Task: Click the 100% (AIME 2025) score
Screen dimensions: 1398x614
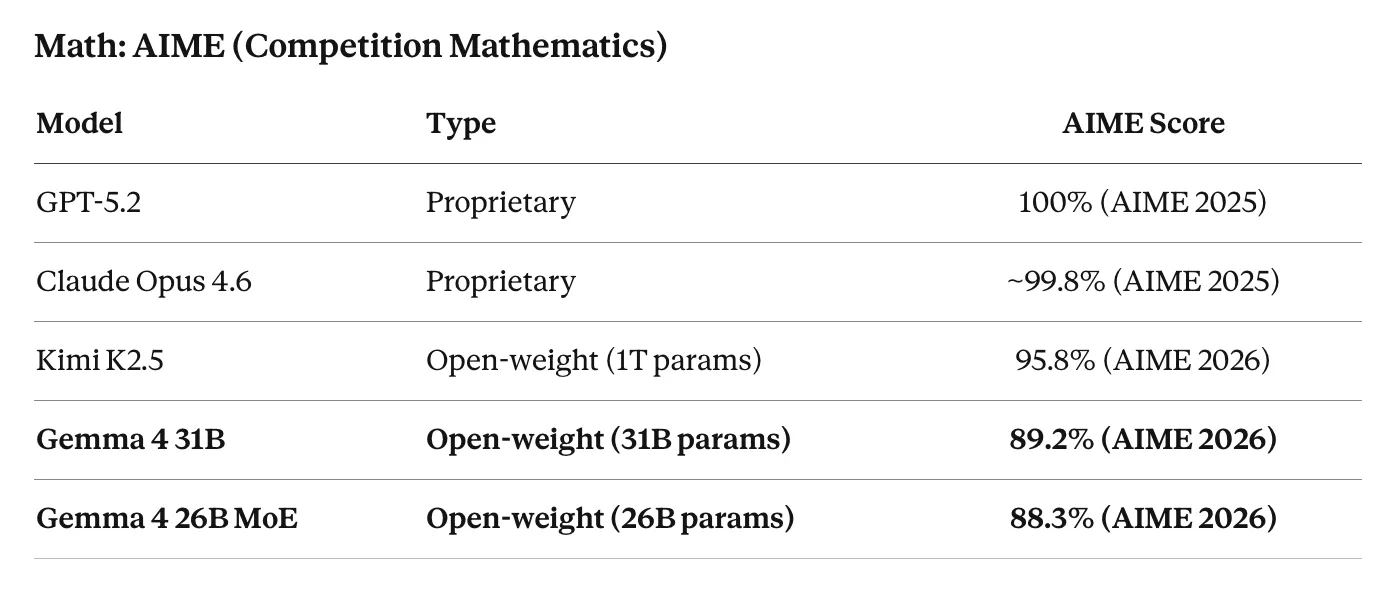Action: 1142,203
